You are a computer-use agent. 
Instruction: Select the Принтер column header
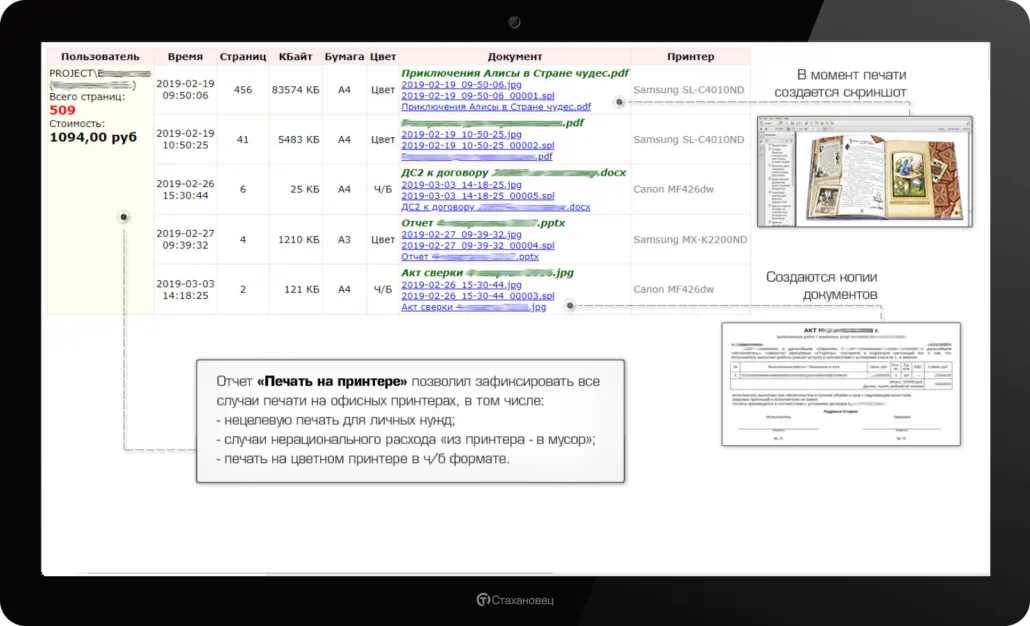point(691,56)
